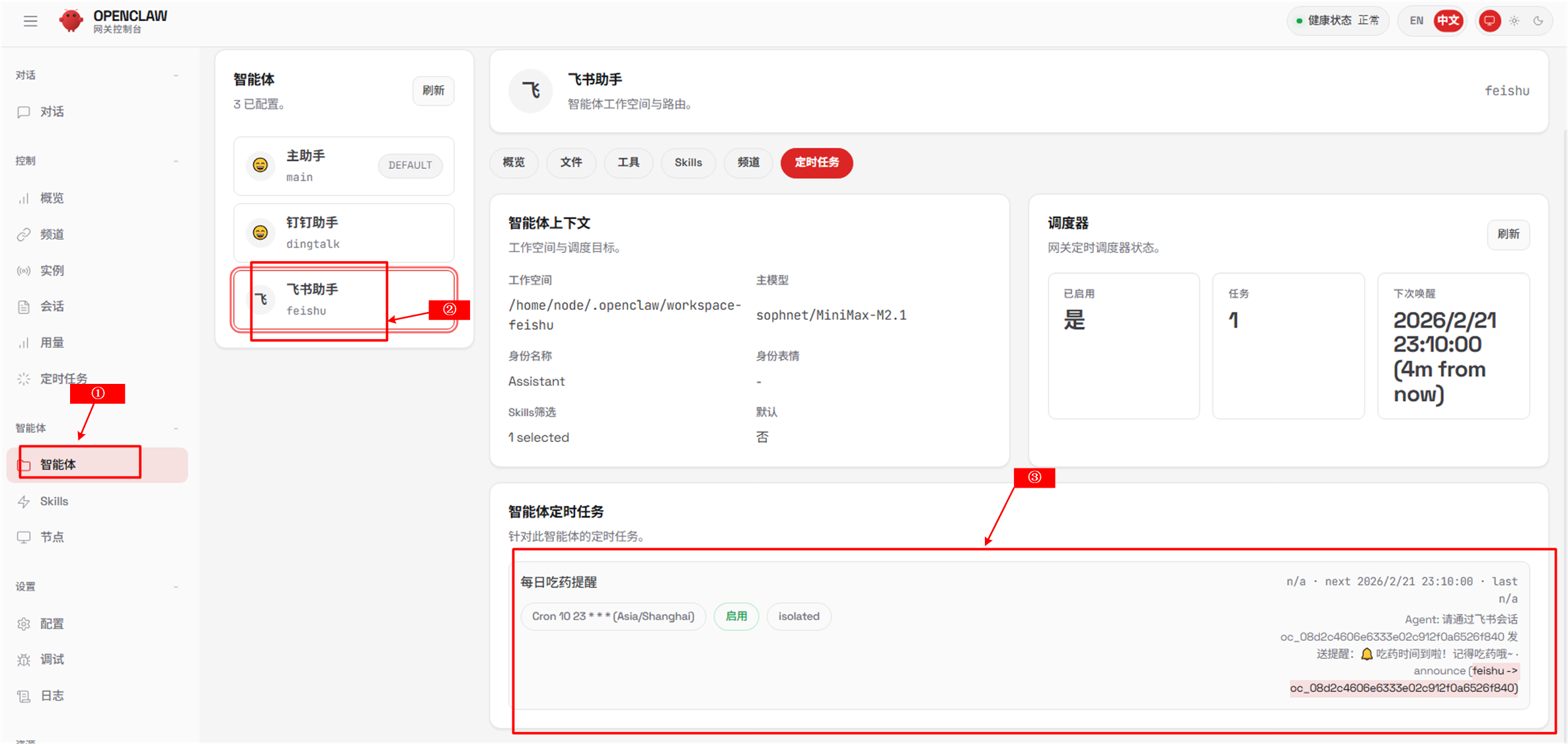This screenshot has height=744, width=1568.
Task: Switch to dark theme moon icon
Action: coord(1538,20)
